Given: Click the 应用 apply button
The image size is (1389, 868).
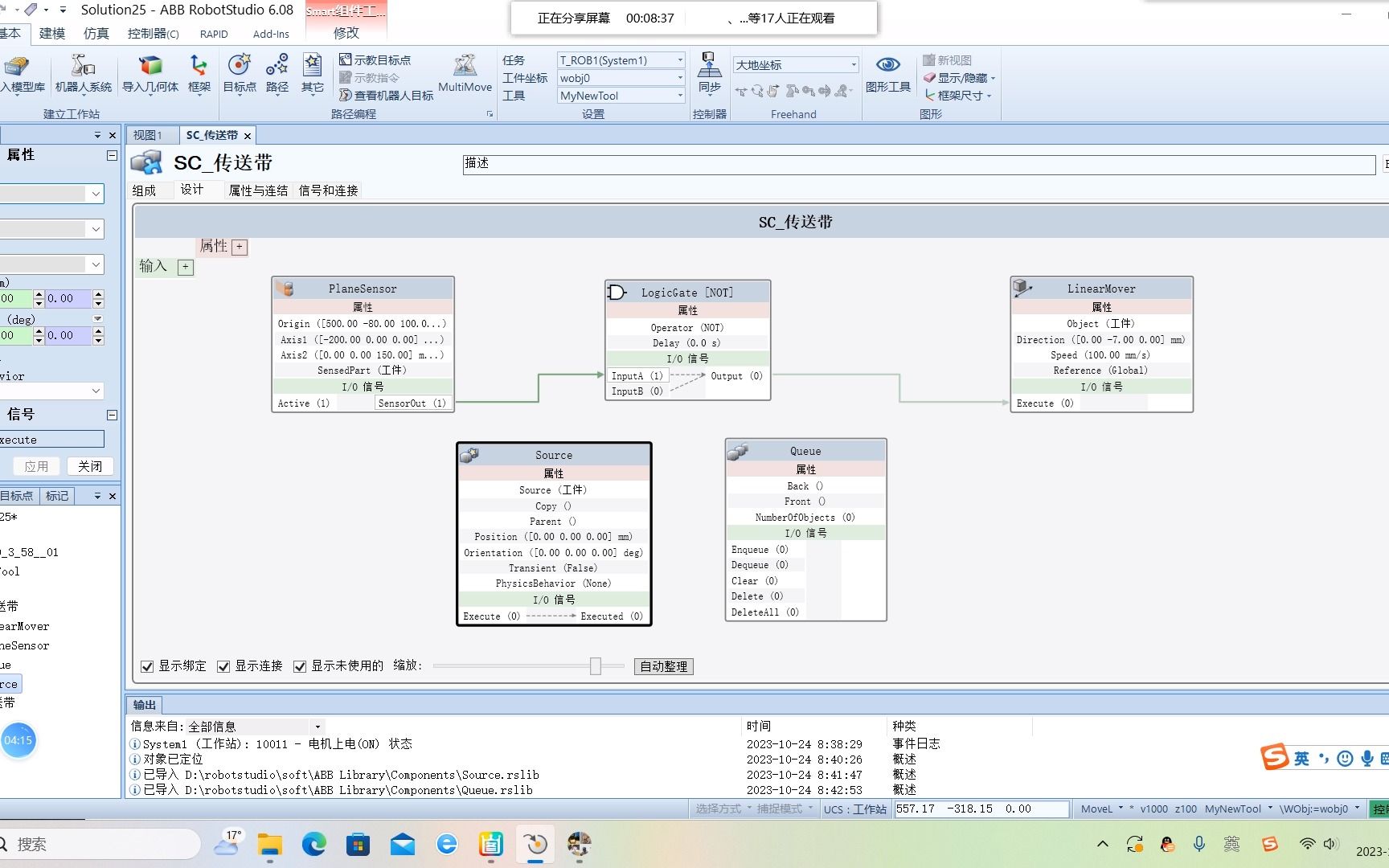Looking at the screenshot, I should tap(36, 466).
